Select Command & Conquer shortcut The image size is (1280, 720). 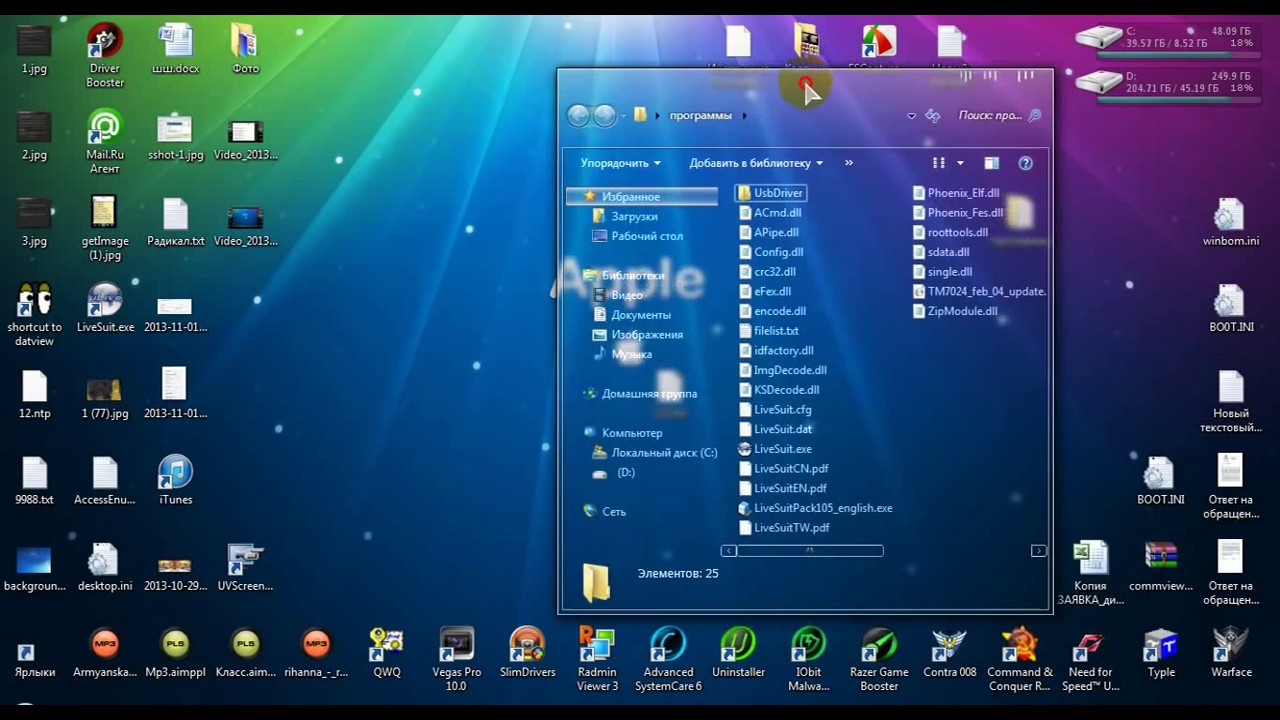point(1020,659)
